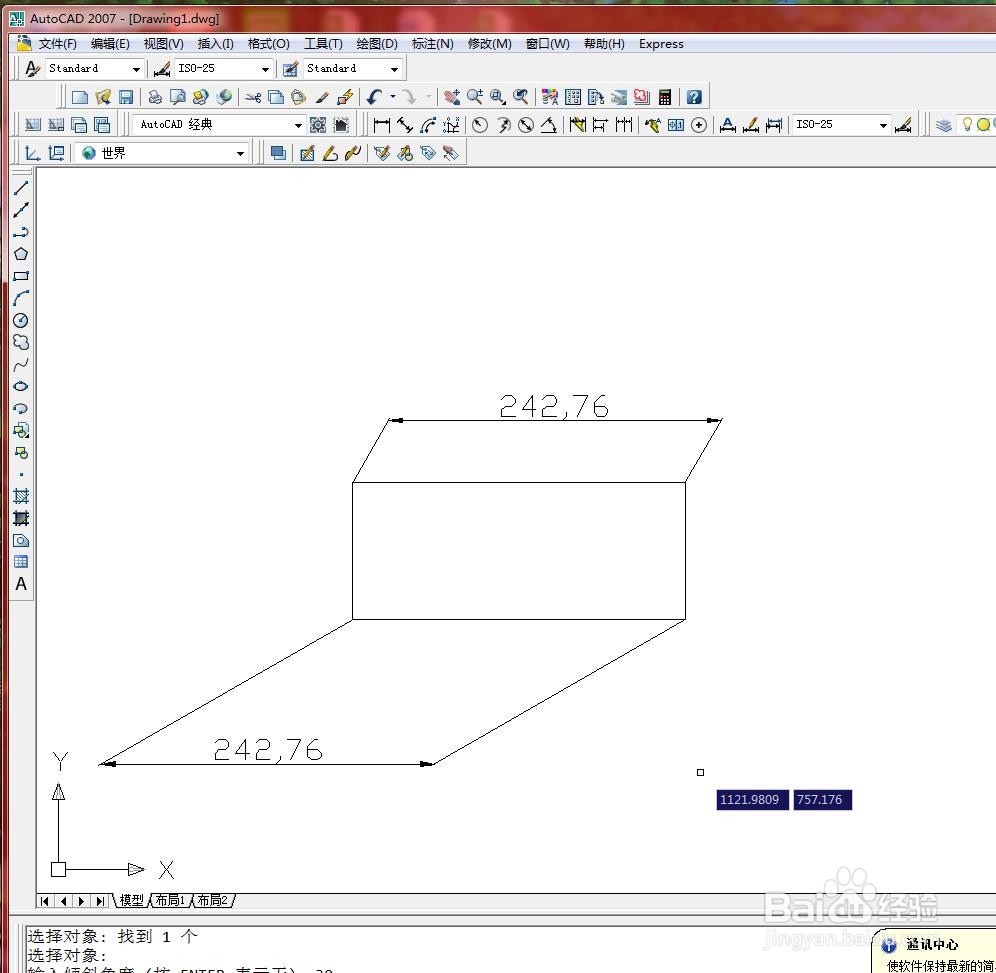996x973 pixels.
Task: Open the Layer Properties Manager icon
Action: [x=944, y=125]
